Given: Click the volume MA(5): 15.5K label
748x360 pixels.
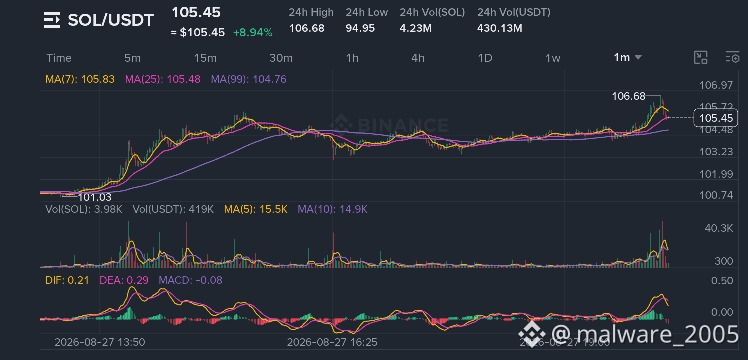Looking at the screenshot, I should 256,209.
